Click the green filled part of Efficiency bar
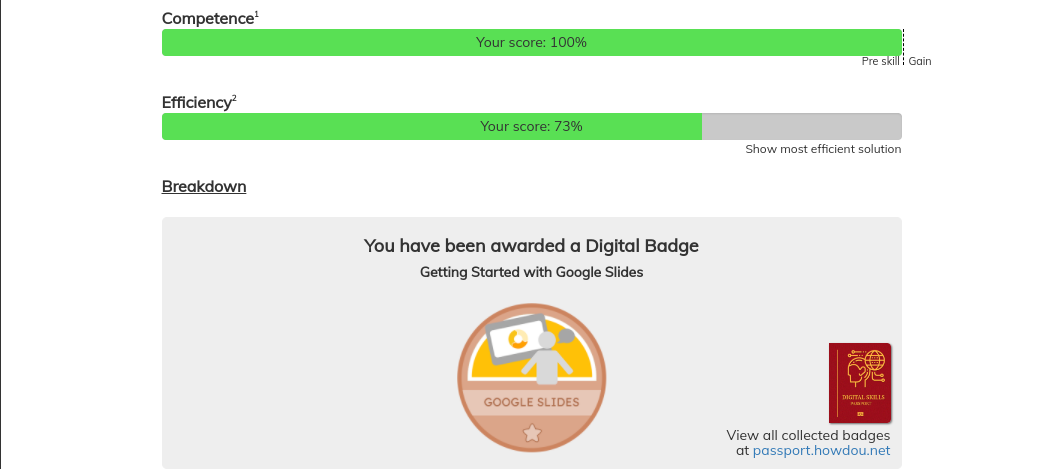Image resolution: width=1056 pixels, height=469 pixels. (432, 127)
